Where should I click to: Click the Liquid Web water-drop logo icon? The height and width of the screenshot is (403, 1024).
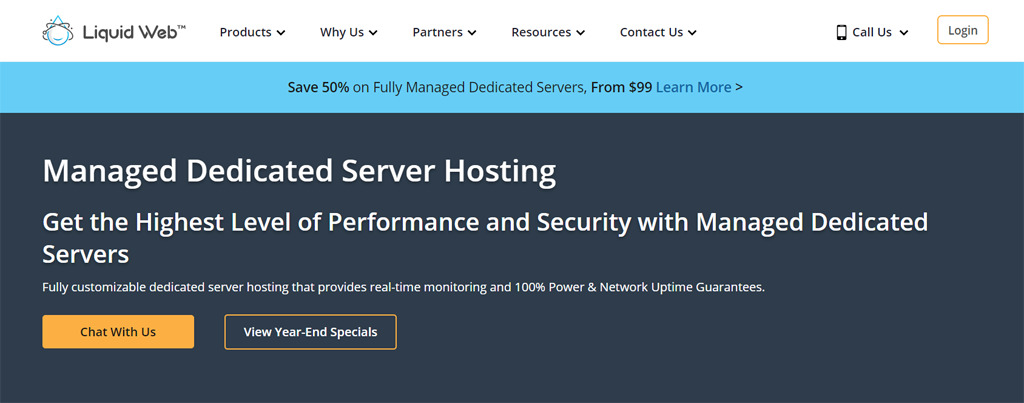57,31
